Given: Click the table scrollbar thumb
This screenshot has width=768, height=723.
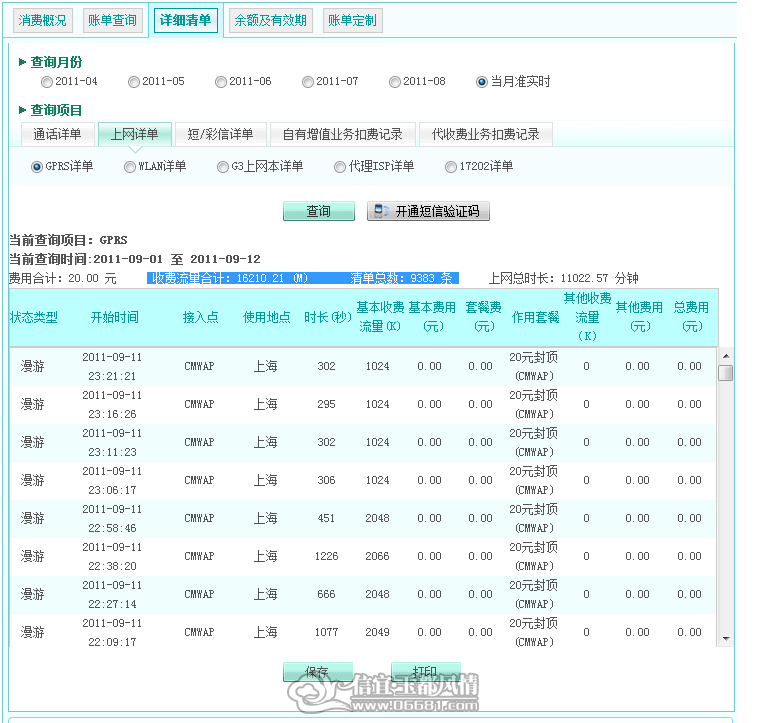Looking at the screenshot, I should tap(726, 373).
